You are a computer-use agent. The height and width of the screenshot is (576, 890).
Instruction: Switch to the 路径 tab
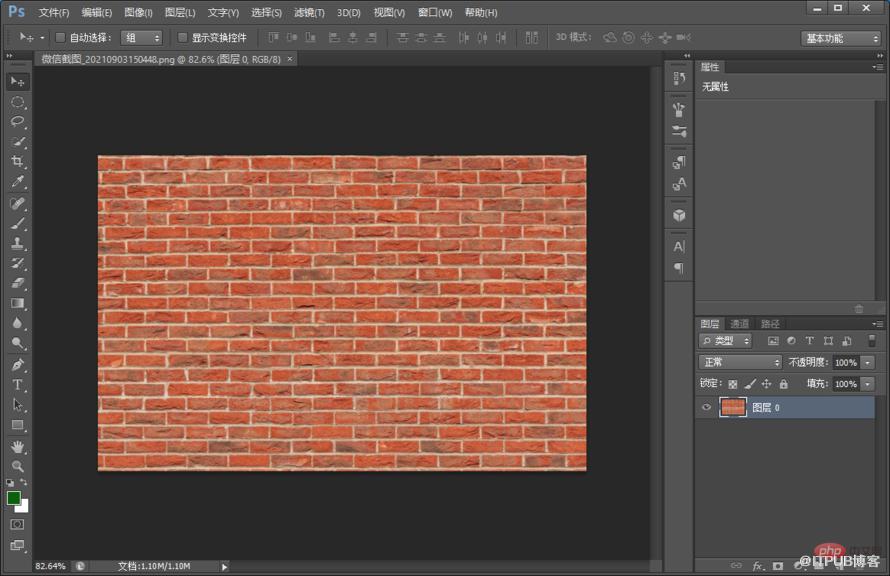(770, 324)
